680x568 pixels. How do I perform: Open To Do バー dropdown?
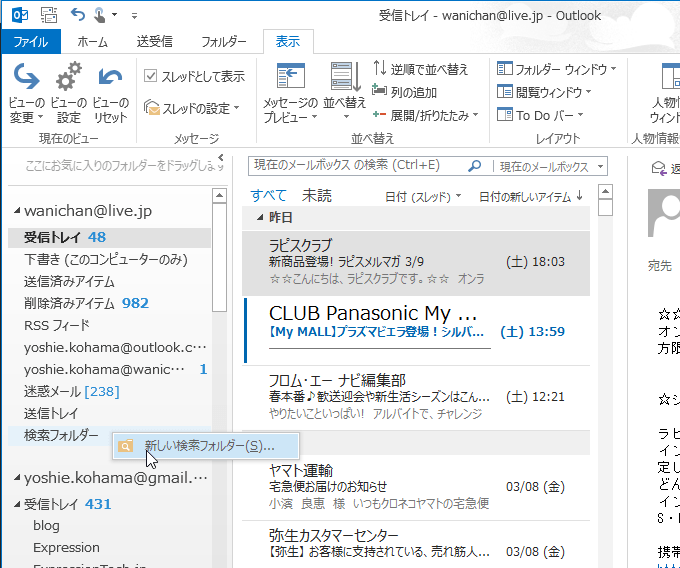click(x=540, y=115)
